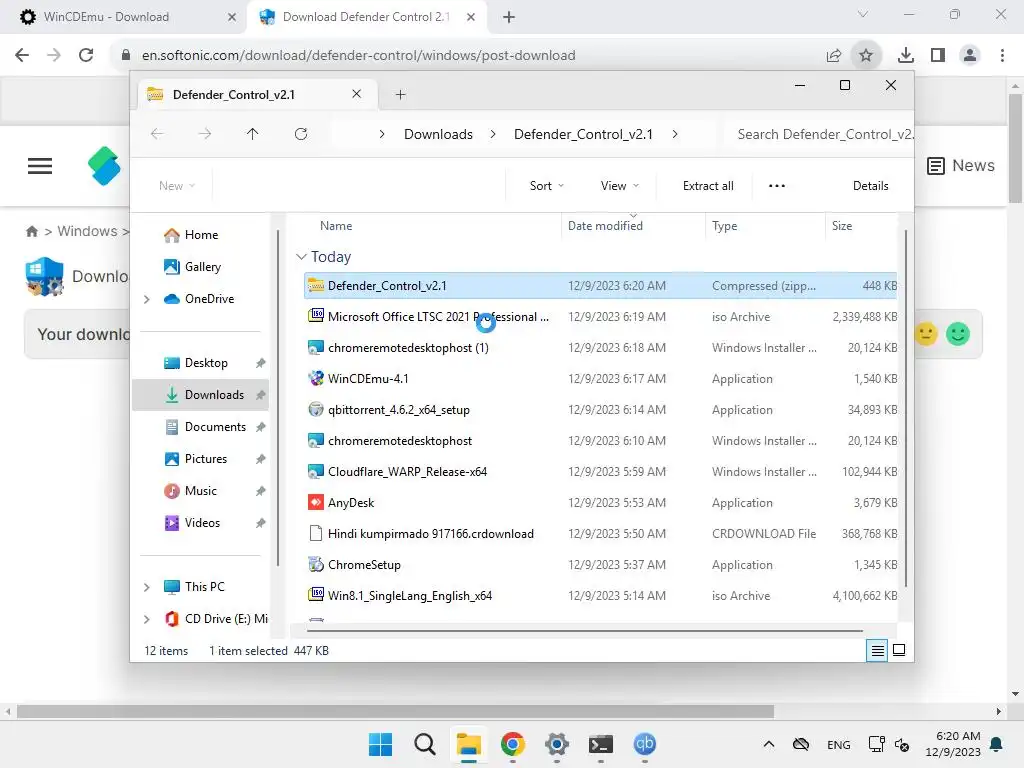This screenshot has width=1024, height=768.
Task: Reload the Softonic page in Chrome
Action: (x=86, y=55)
